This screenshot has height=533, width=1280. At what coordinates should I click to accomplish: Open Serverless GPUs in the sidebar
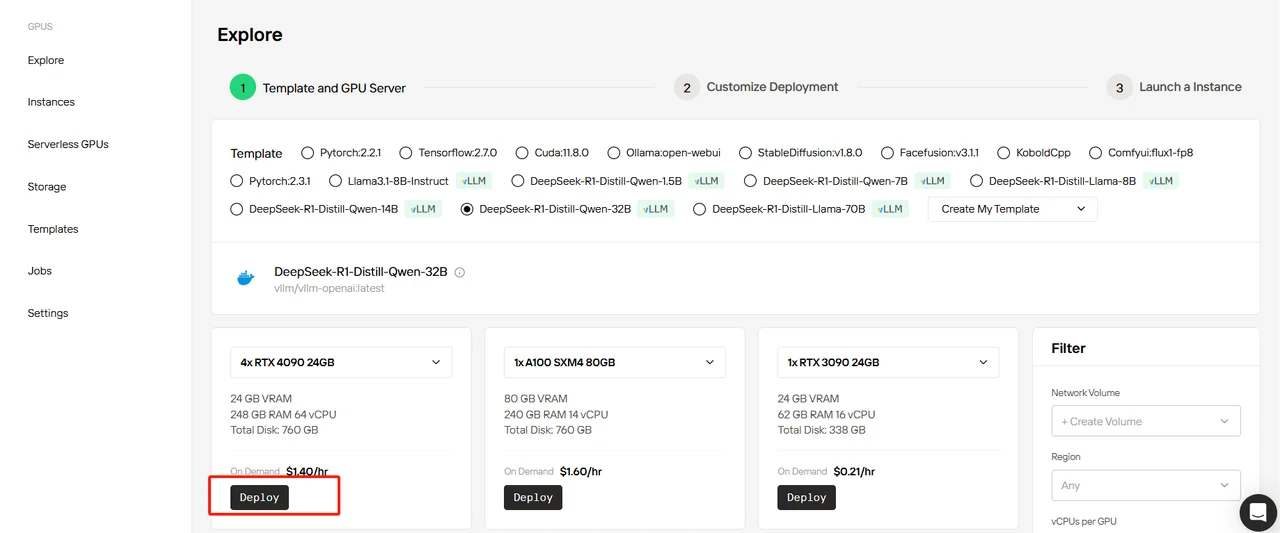point(68,144)
